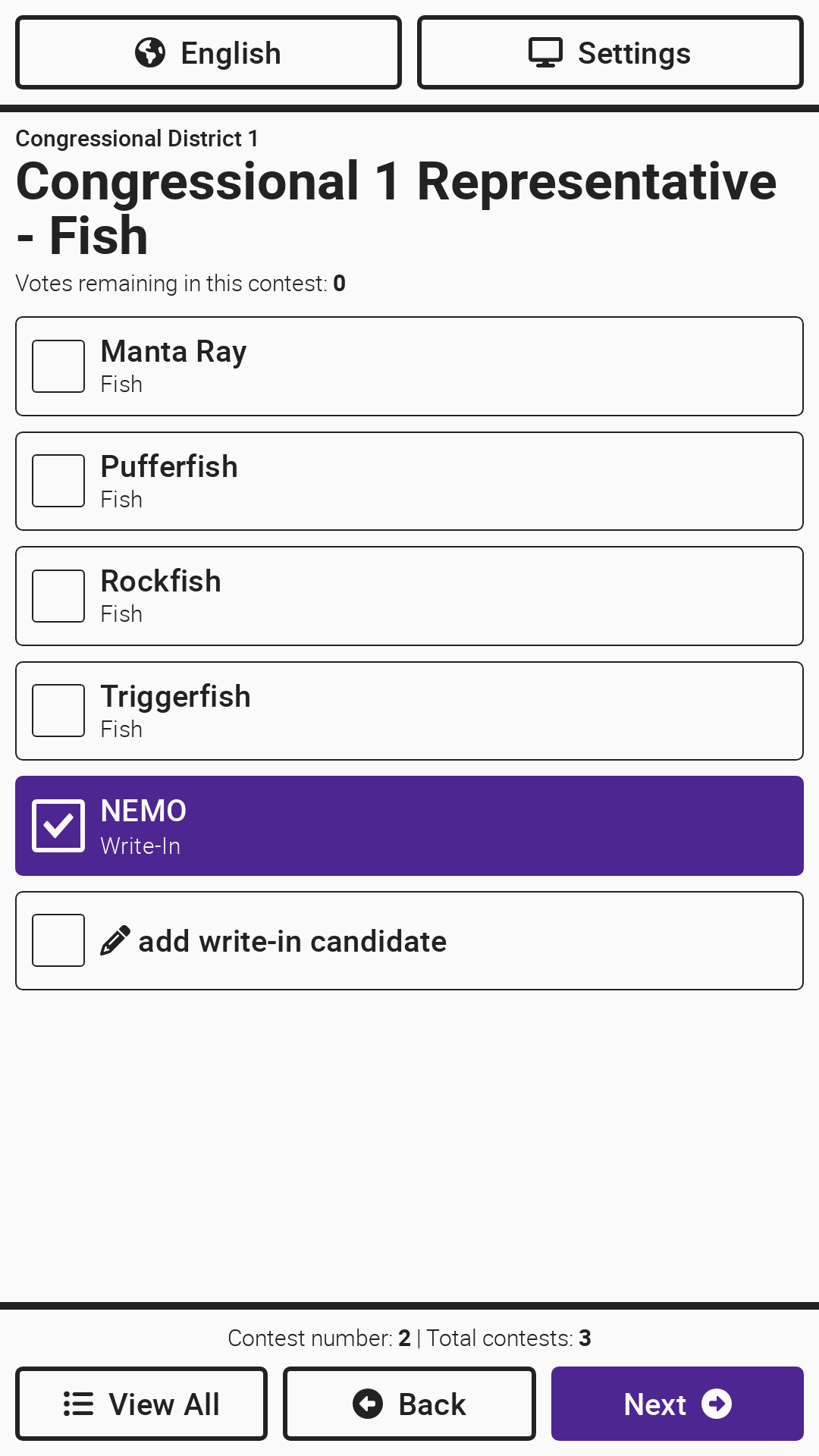This screenshot has width=819, height=1456.
Task: Go to the Next contest
Action: coord(655,1404)
